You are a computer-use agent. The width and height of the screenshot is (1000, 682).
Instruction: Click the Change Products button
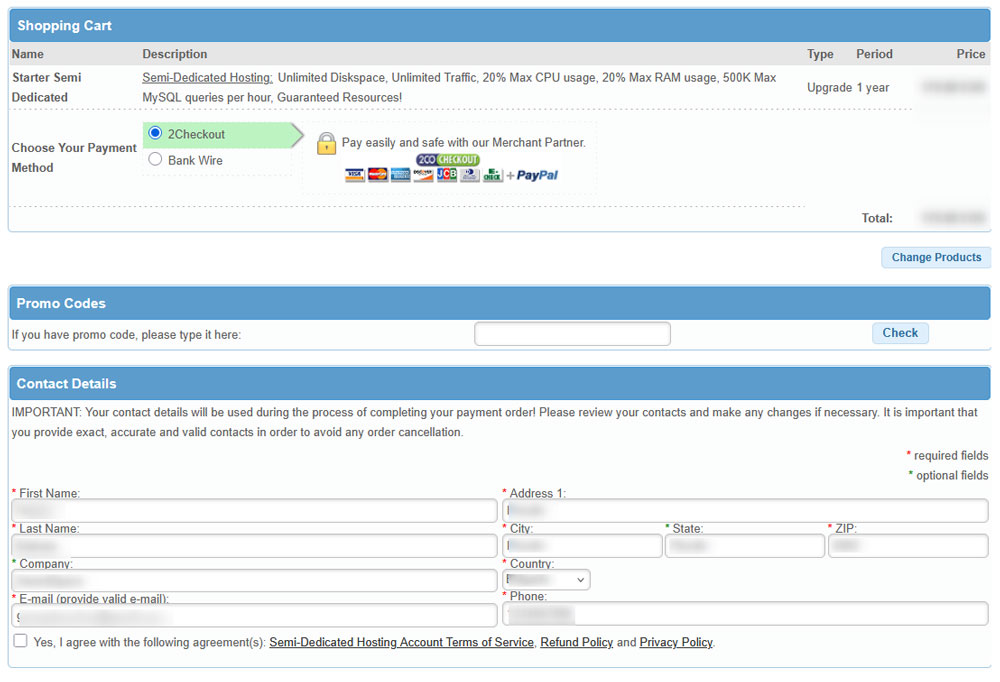(935, 257)
